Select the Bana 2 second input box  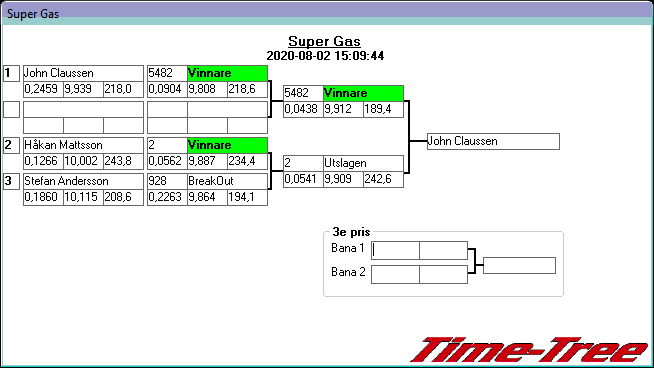click(x=443, y=275)
